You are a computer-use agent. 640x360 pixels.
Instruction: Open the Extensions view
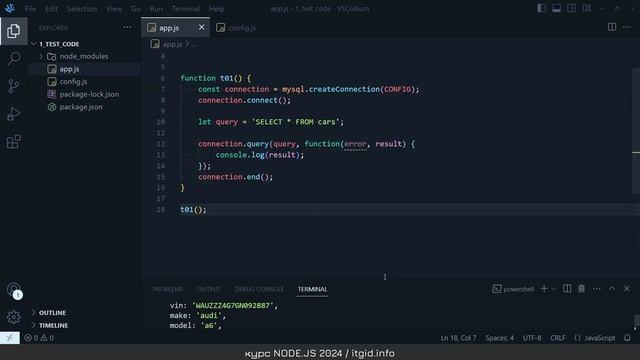pos(13,142)
